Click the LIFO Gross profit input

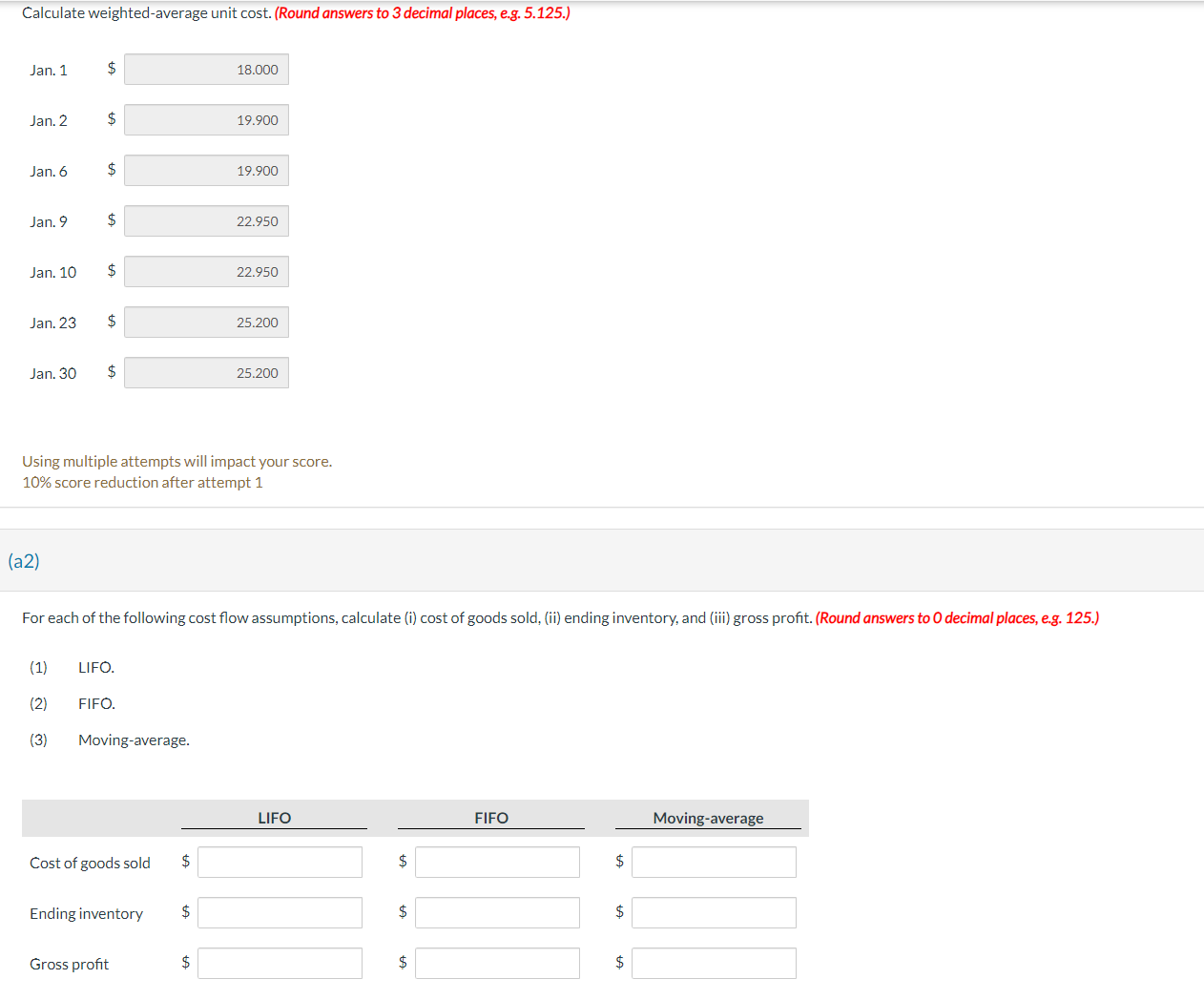280,963
